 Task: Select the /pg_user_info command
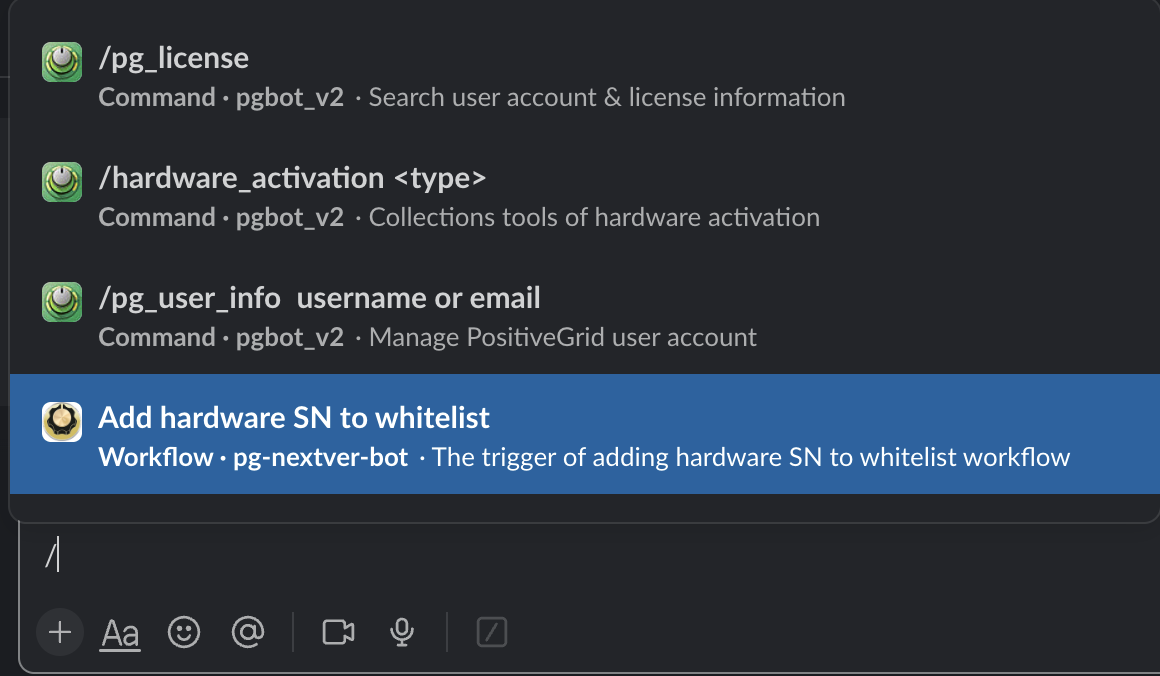tap(584, 316)
